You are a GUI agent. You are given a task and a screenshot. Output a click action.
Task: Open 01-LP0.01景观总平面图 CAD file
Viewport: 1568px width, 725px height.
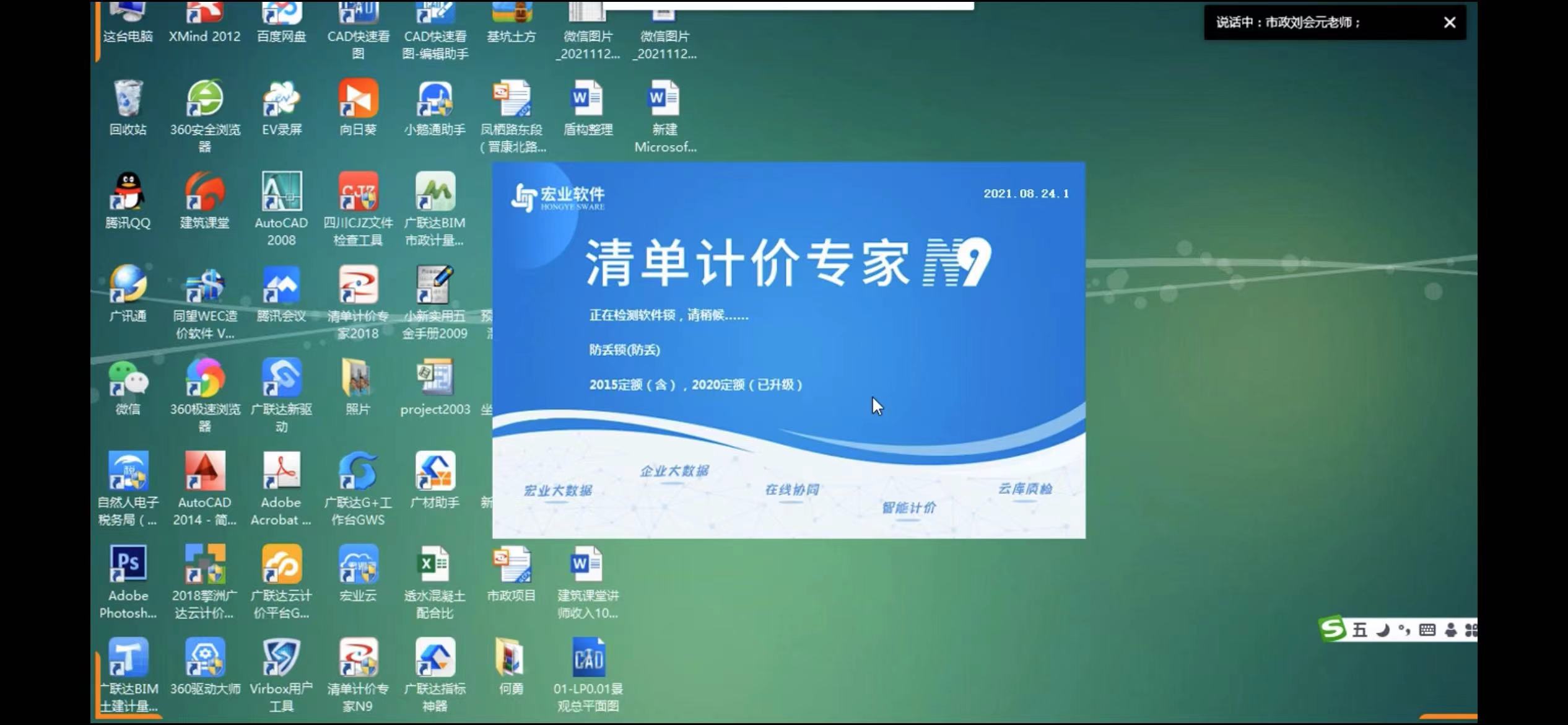588,675
